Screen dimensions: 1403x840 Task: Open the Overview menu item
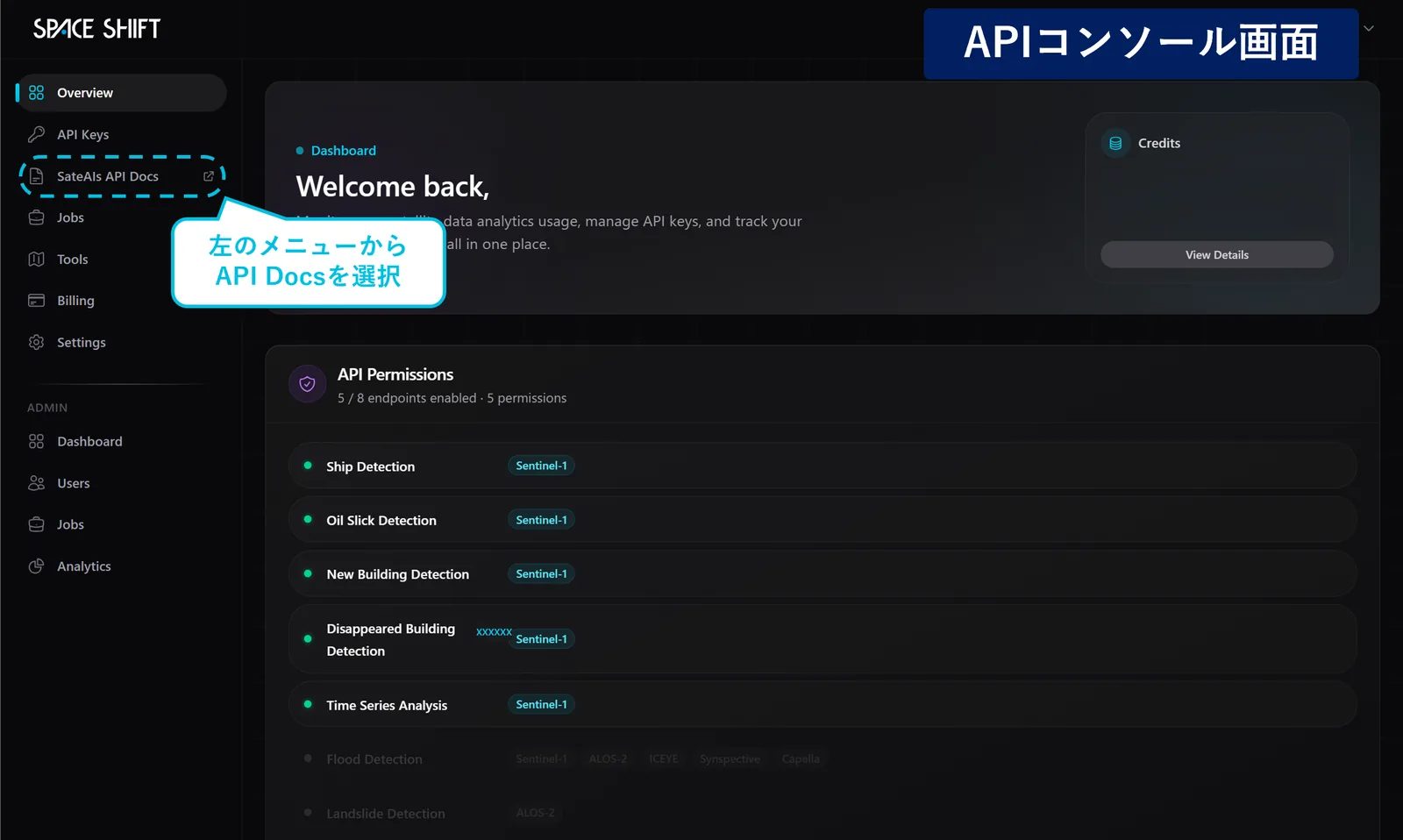click(x=122, y=93)
